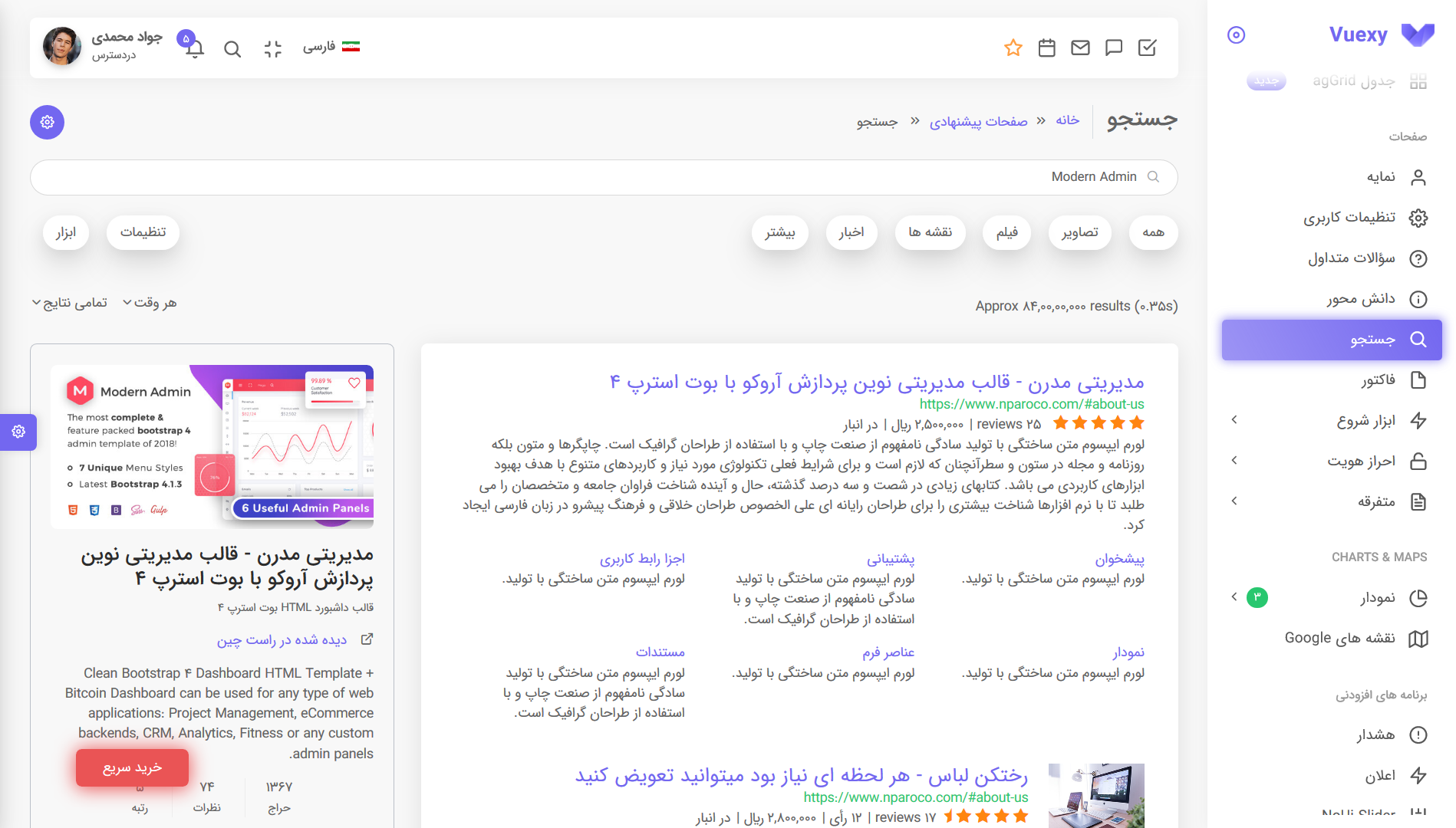The image size is (1456, 828).
Task: Open the هر وقت time dropdown
Action: (150, 303)
